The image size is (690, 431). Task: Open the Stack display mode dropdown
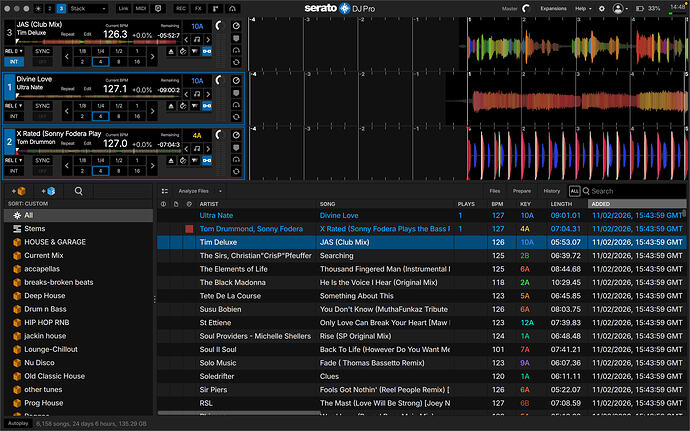pyautogui.click(x=89, y=8)
